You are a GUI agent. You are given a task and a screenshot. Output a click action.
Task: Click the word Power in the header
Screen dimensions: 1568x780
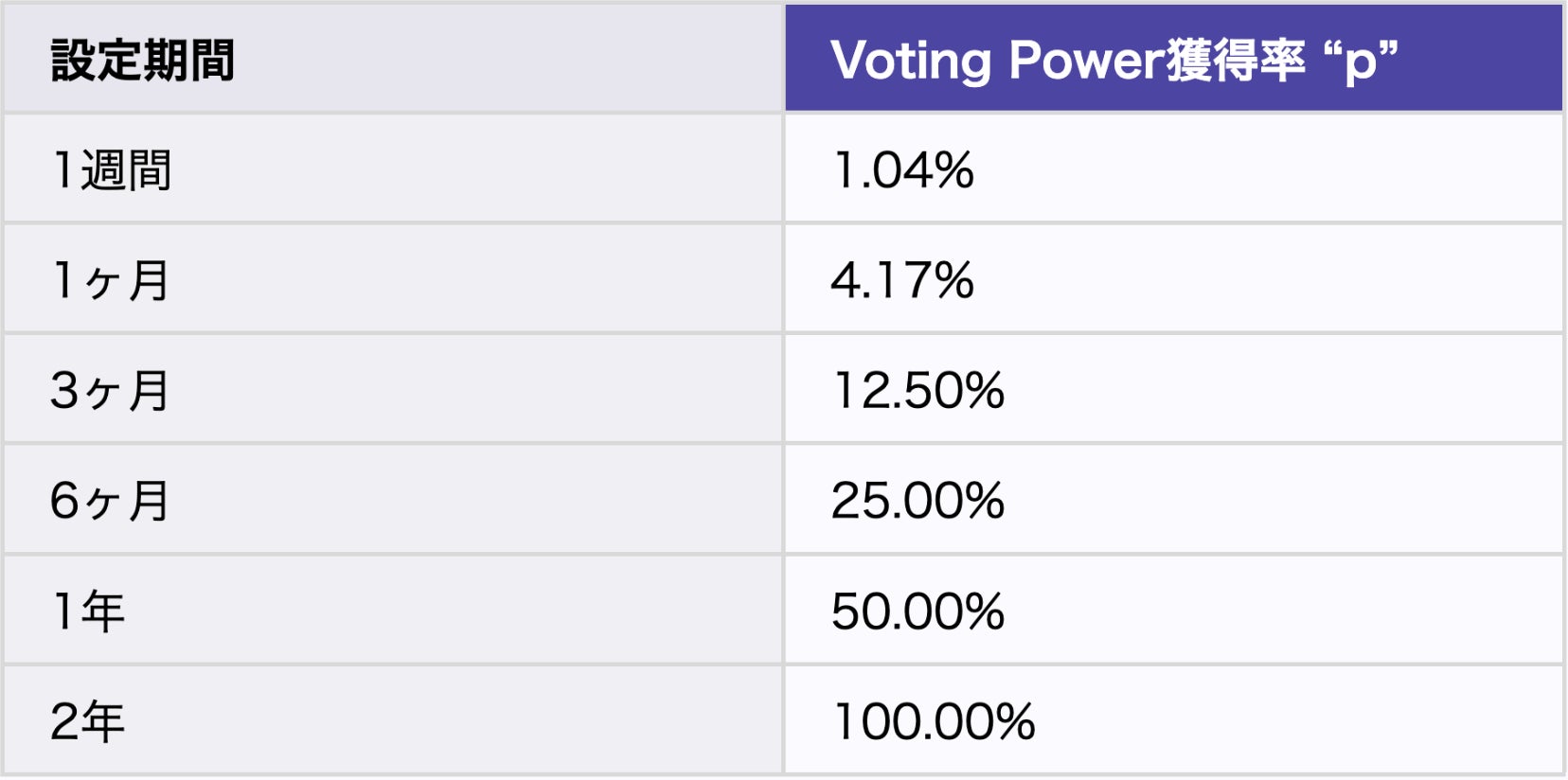pos(1086,60)
